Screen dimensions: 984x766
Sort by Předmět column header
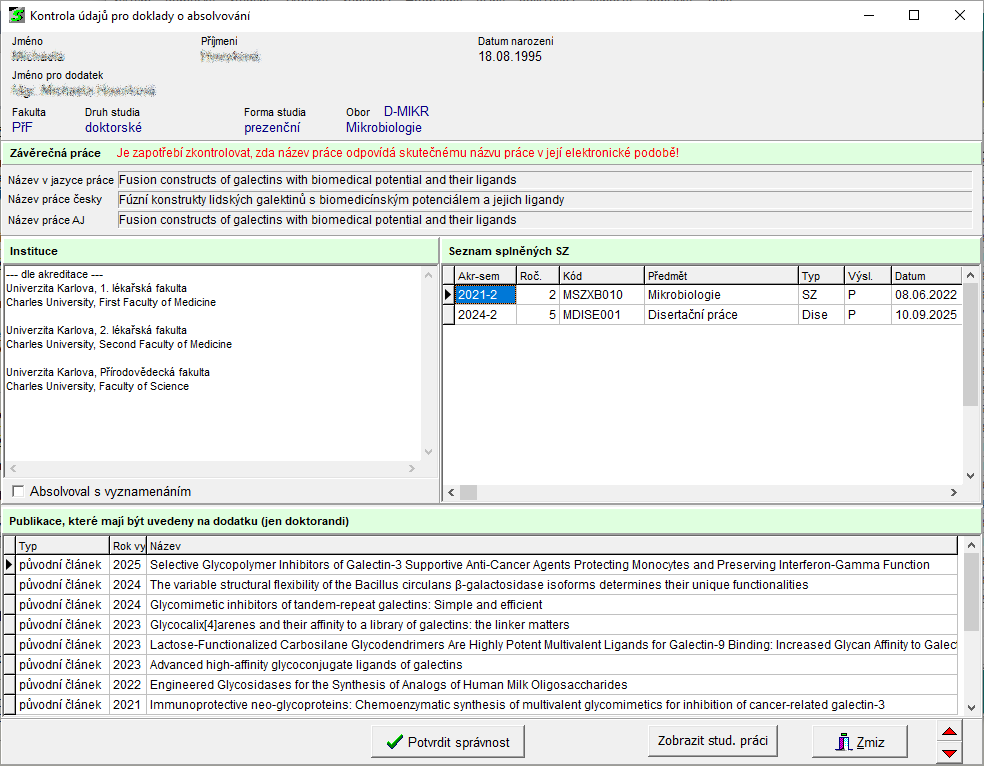tap(720, 276)
